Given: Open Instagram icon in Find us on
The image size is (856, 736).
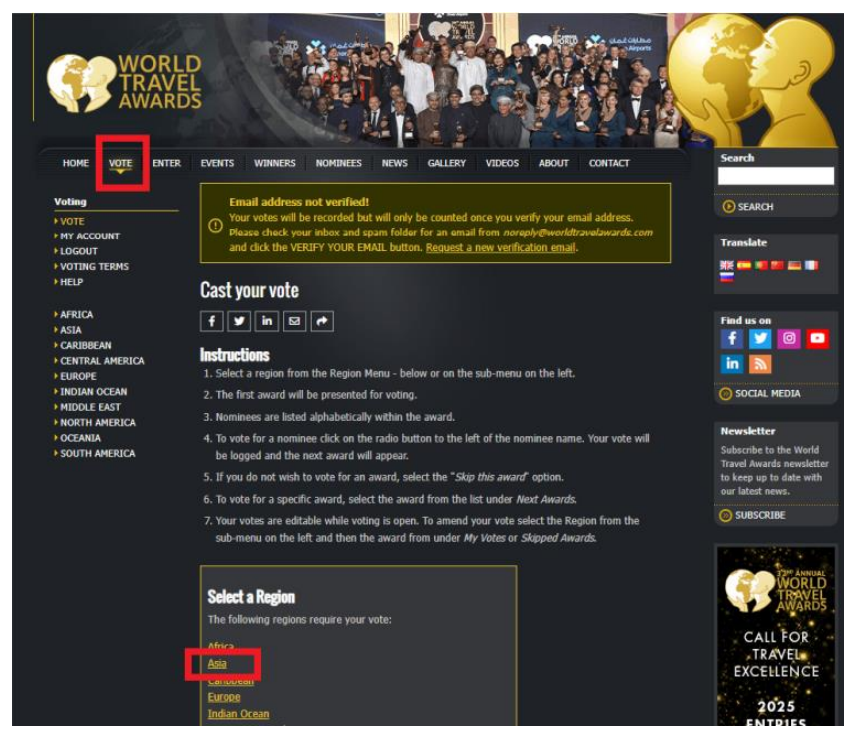Looking at the screenshot, I should [788, 339].
